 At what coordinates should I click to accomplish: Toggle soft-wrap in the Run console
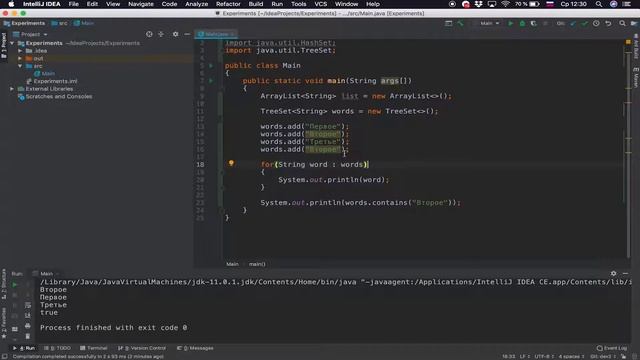[28, 305]
